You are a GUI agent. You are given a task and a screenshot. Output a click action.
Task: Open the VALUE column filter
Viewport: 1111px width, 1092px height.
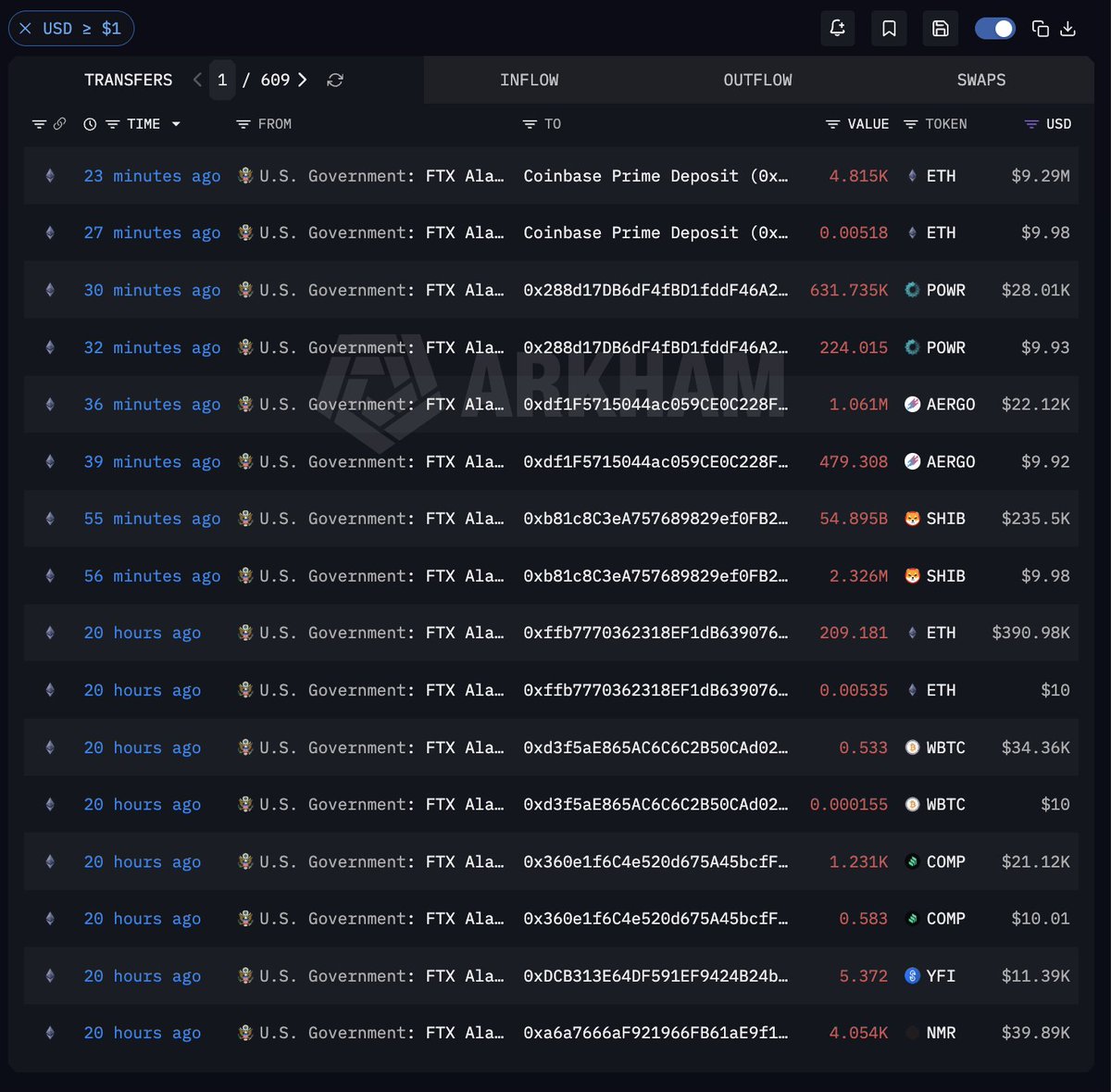click(x=832, y=124)
